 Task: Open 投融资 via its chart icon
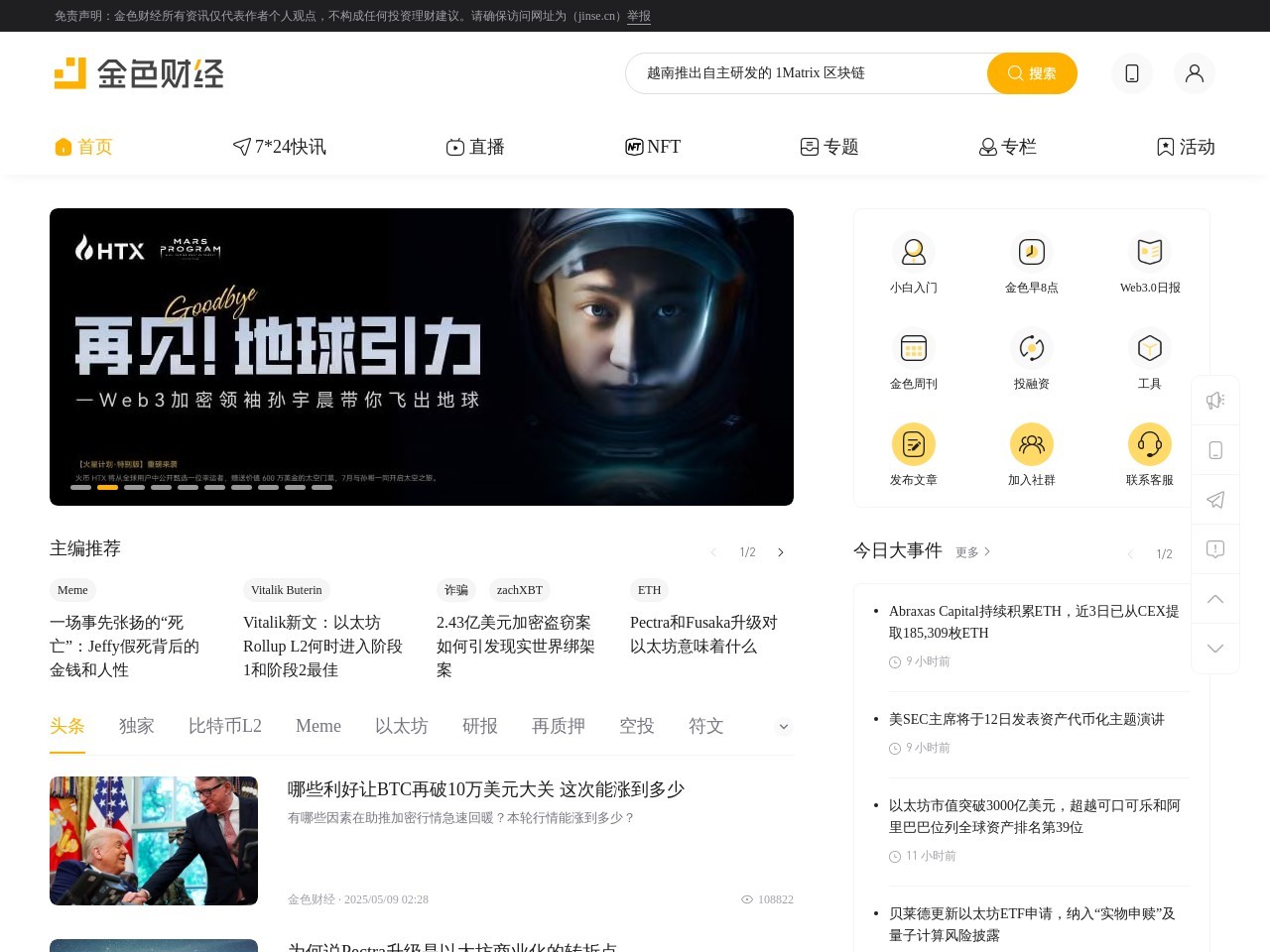point(1032,348)
